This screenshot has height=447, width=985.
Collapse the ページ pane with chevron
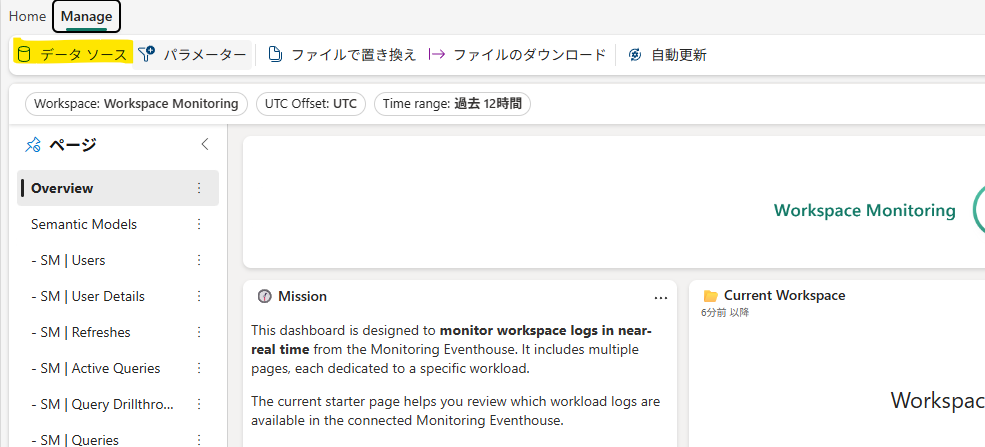pos(205,144)
